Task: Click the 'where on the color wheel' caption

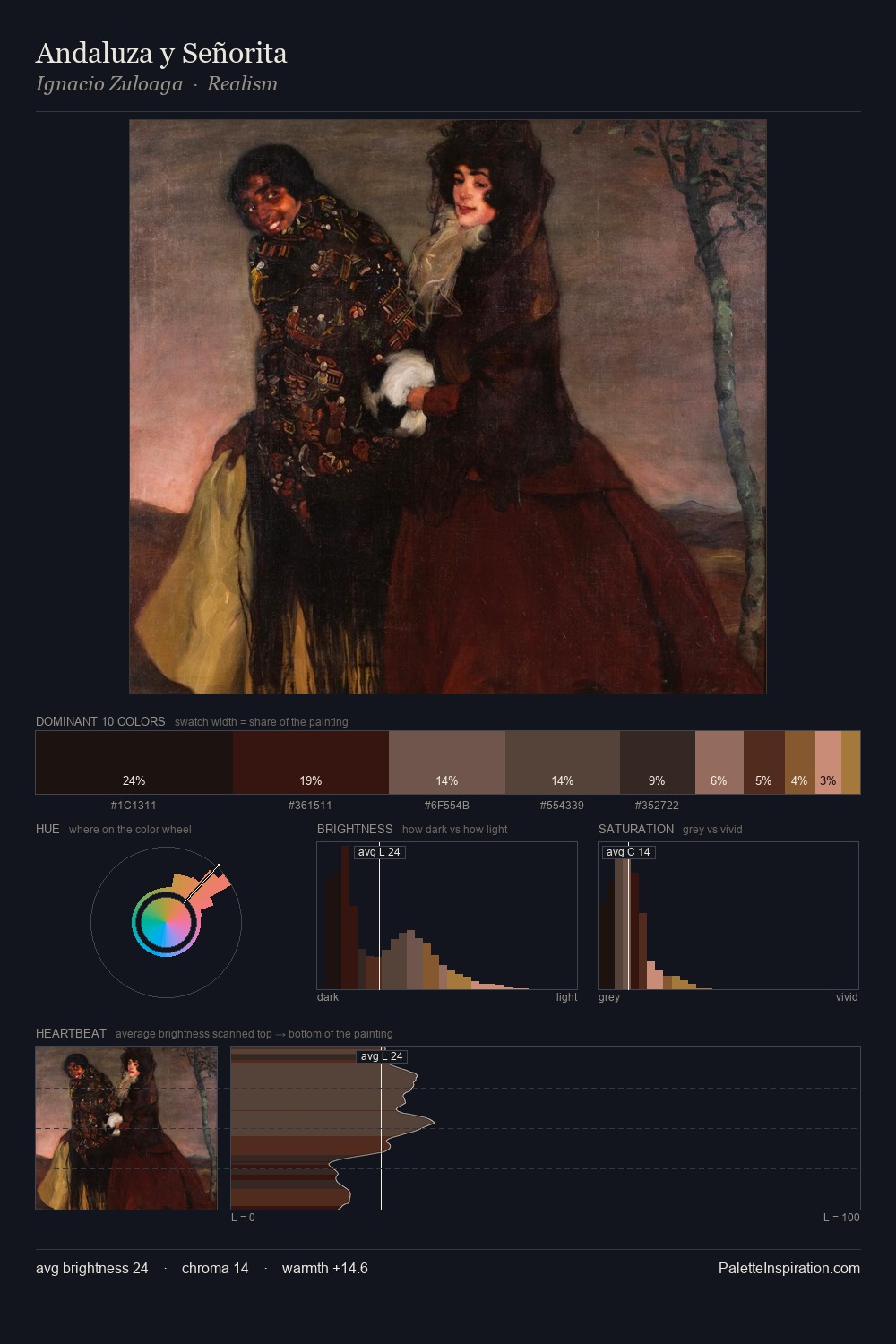Action: [x=130, y=830]
